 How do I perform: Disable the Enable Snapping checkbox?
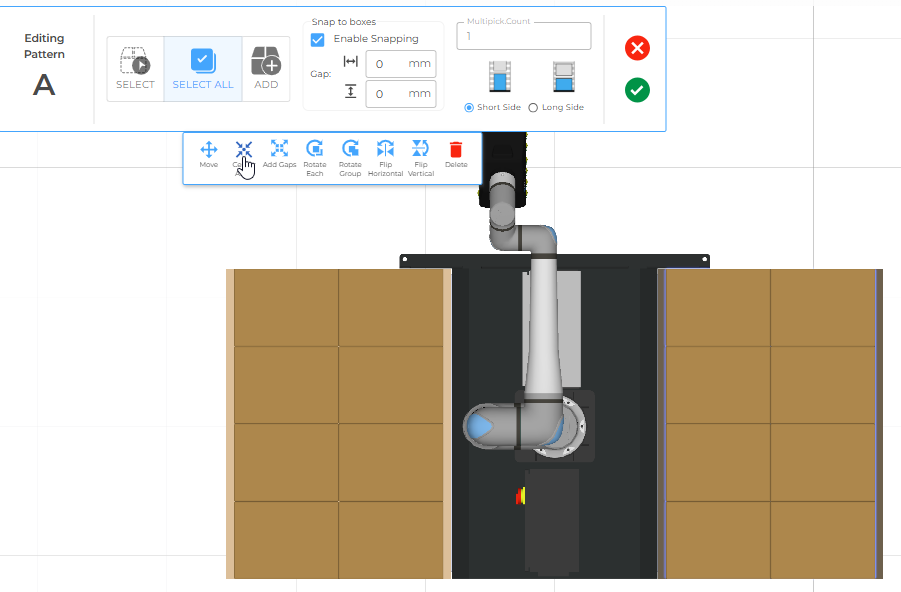pyautogui.click(x=317, y=39)
